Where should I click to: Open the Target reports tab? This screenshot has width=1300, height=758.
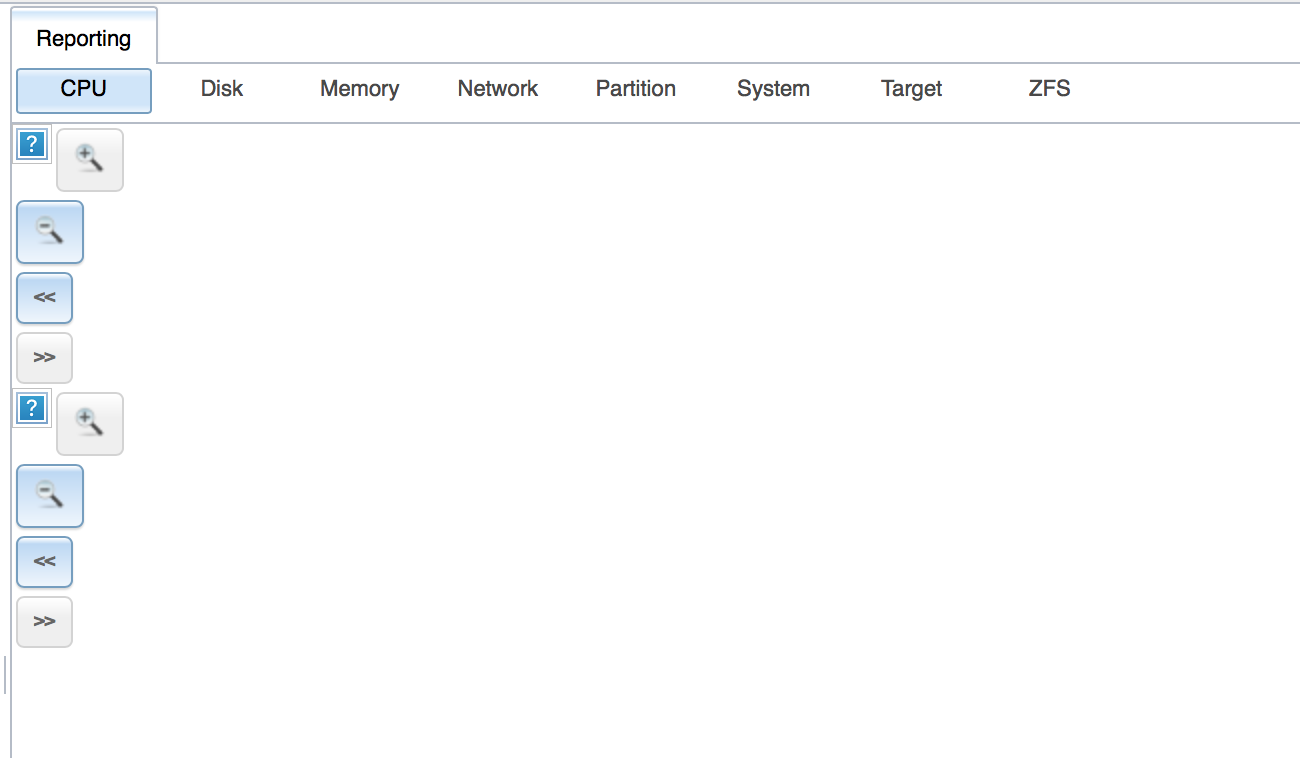tap(912, 89)
